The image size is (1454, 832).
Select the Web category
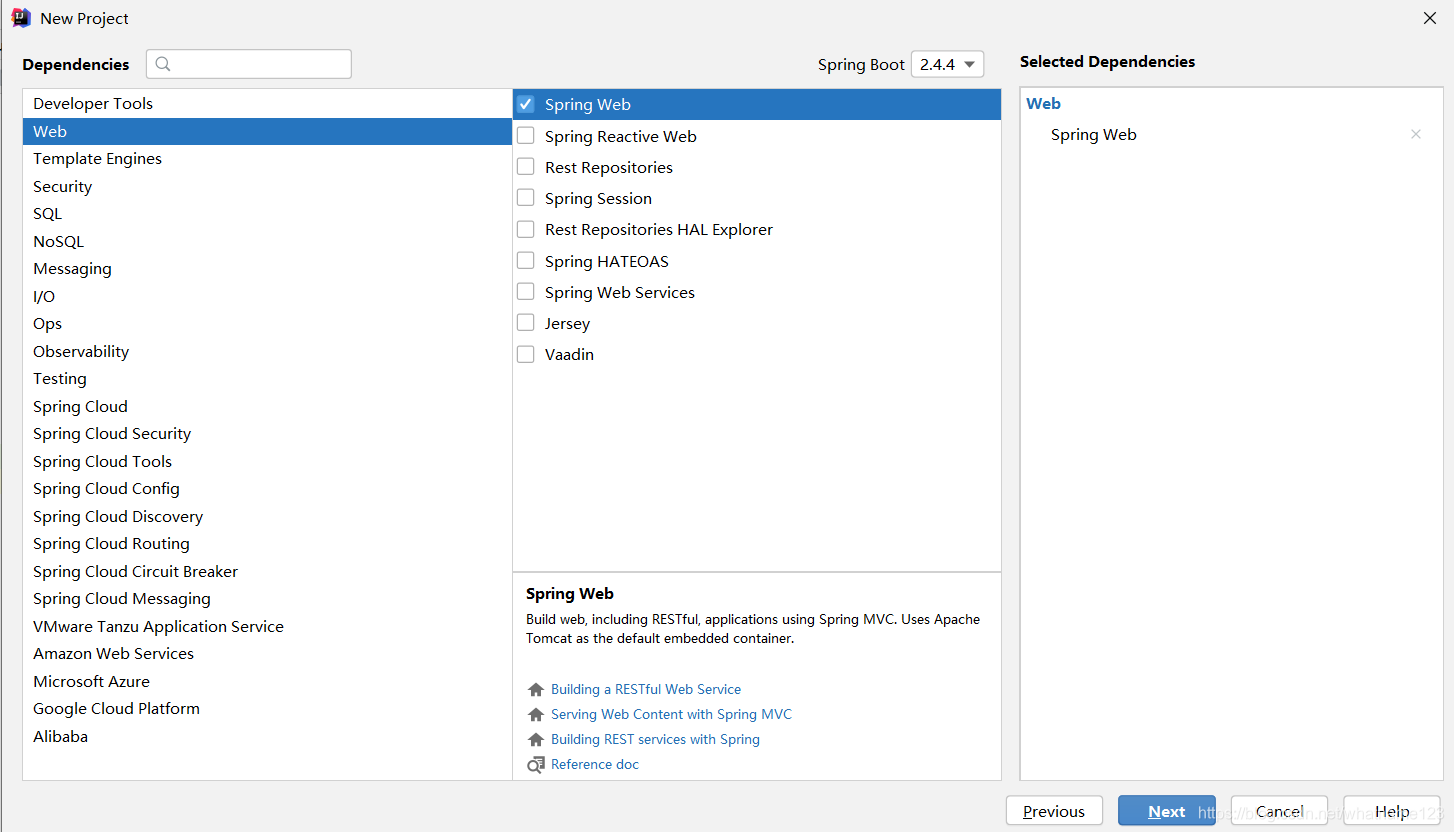pyautogui.click(x=267, y=131)
